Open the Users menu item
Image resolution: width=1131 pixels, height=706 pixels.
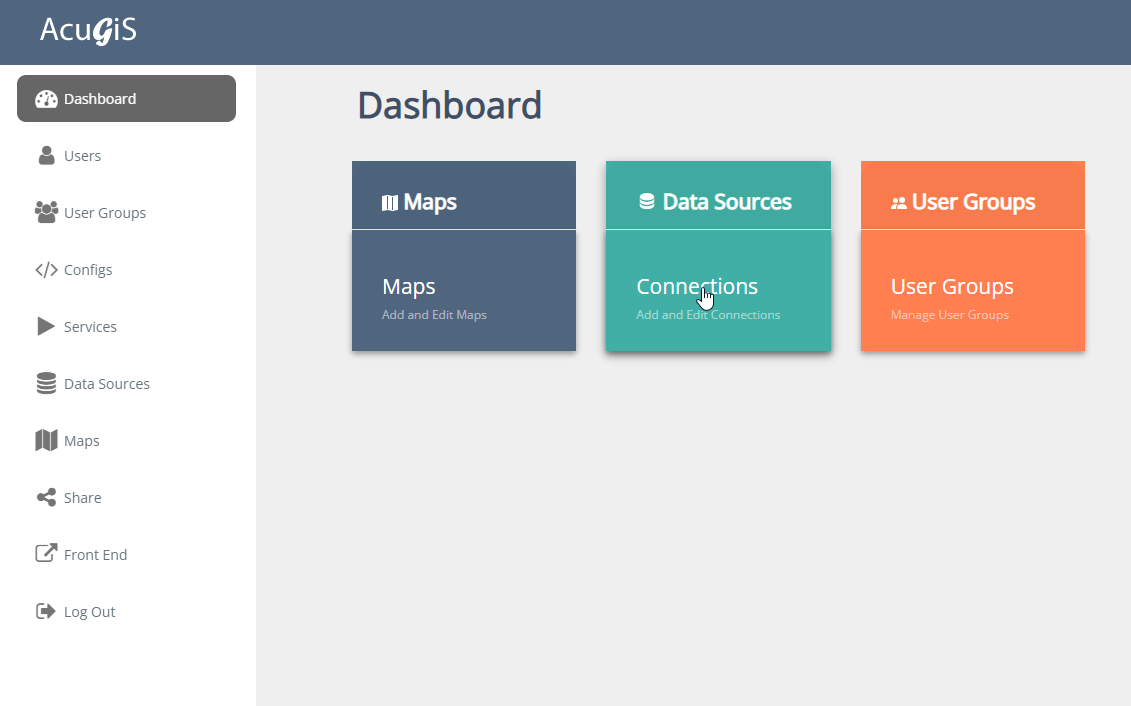click(x=82, y=156)
